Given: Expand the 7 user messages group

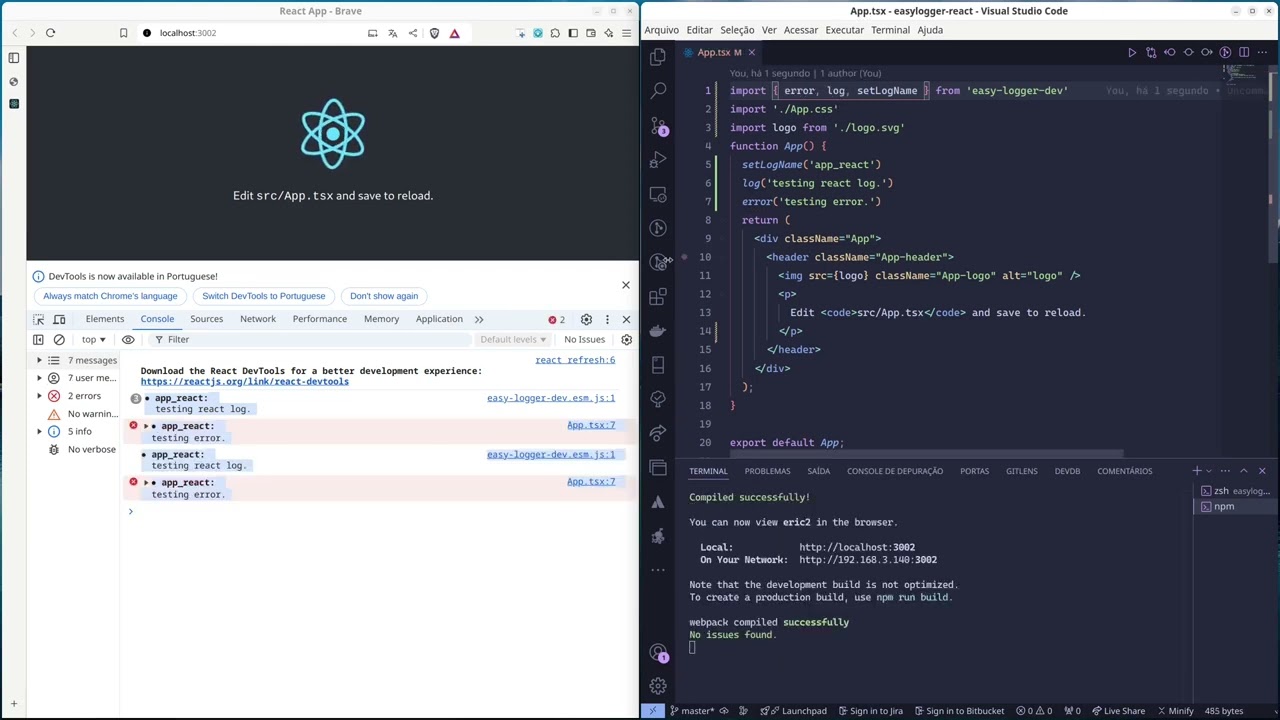Looking at the screenshot, I should [x=40, y=378].
